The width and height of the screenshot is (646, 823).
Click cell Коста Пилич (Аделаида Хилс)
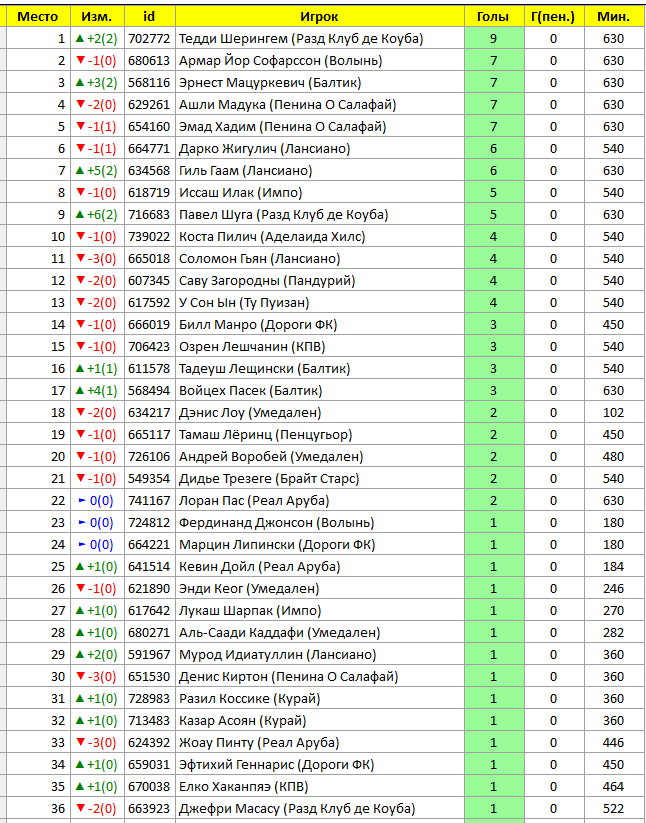point(320,237)
